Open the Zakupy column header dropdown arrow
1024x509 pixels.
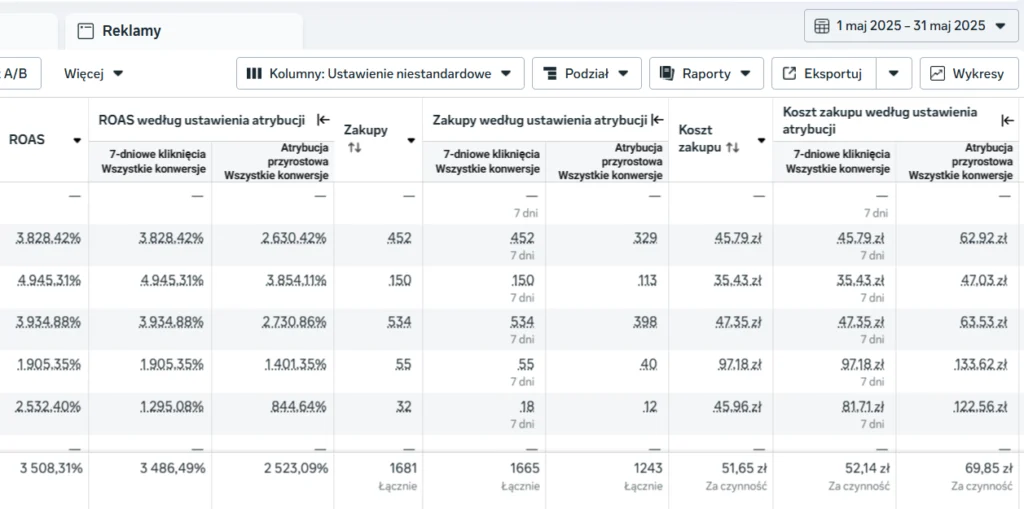coord(410,140)
